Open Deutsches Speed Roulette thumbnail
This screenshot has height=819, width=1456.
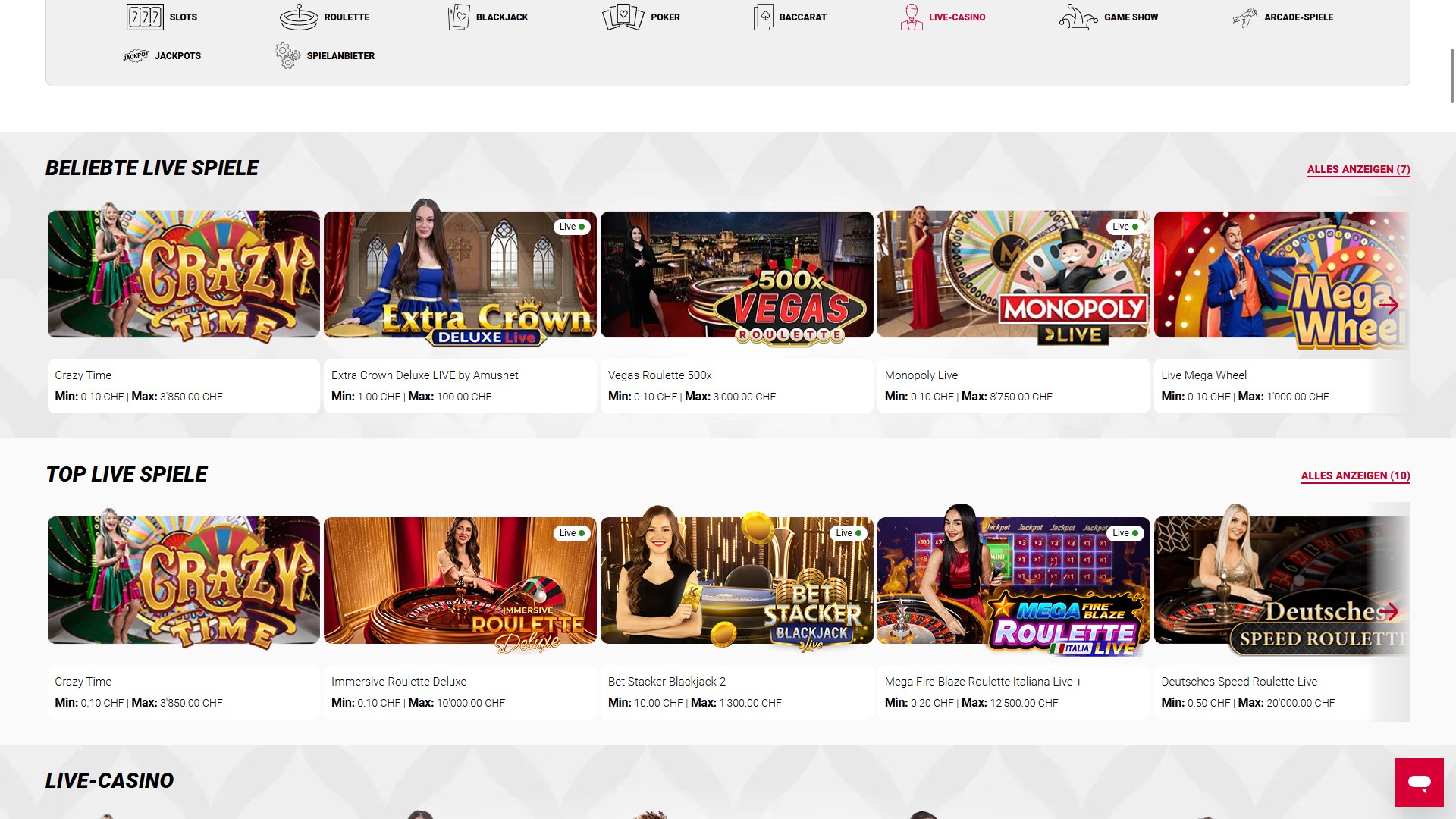click(x=1282, y=580)
